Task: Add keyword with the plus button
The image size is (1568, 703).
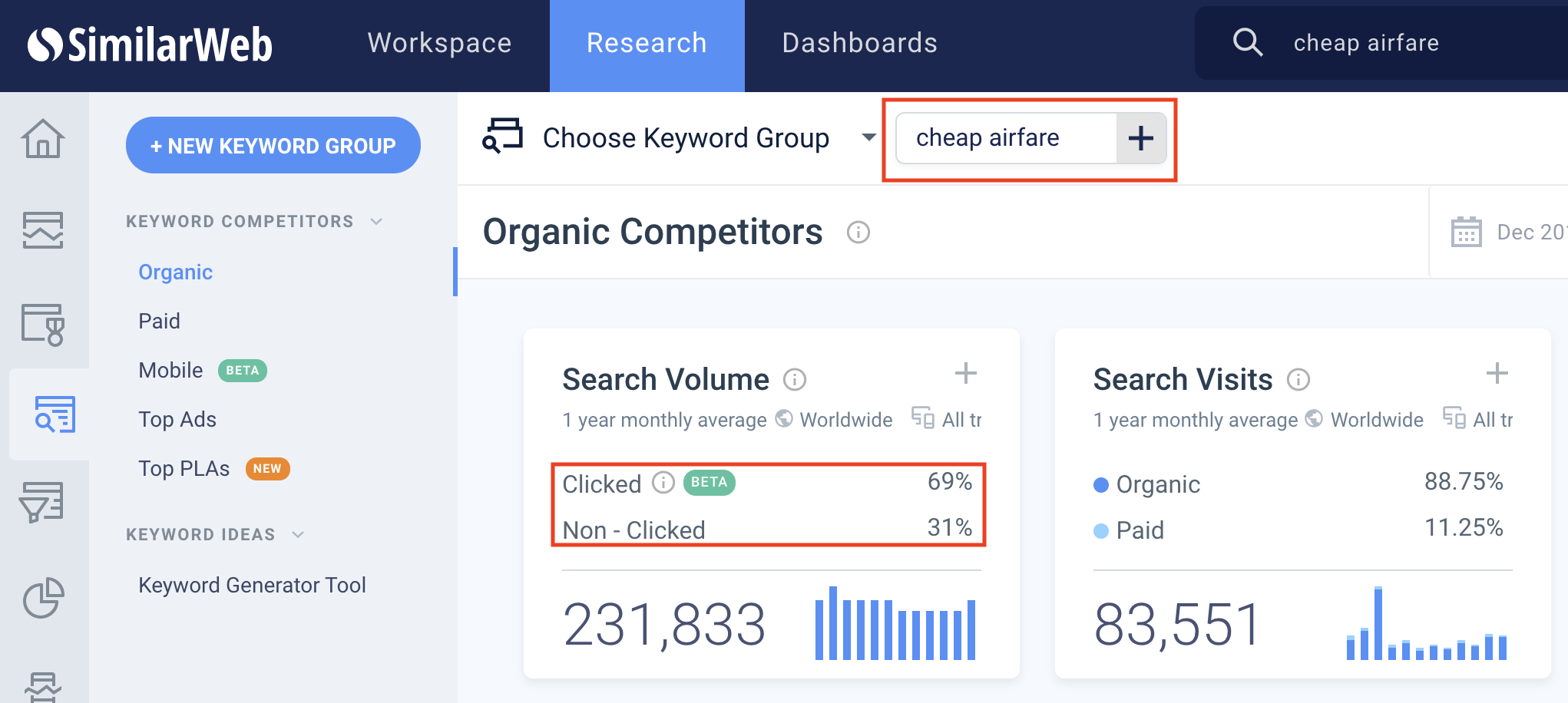Action: pos(1141,138)
